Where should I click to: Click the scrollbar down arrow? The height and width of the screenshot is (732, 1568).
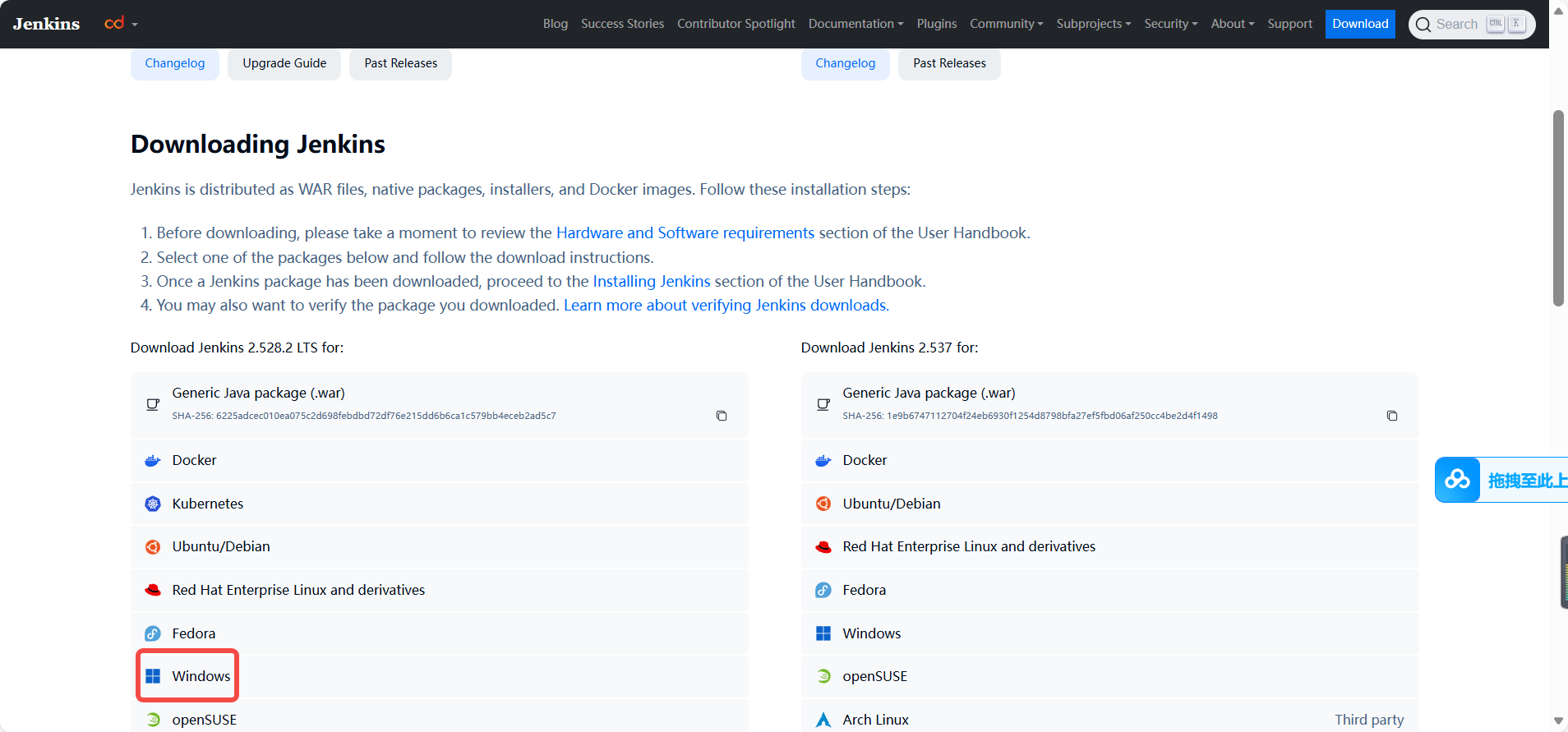click(x=1558, y=720)
